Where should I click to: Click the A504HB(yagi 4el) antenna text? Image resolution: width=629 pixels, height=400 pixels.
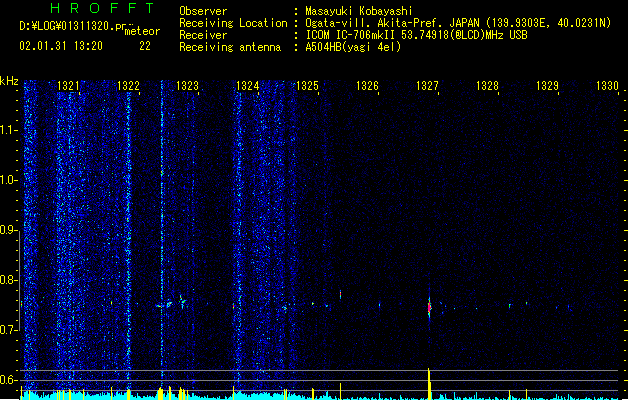tap(353, 47)
